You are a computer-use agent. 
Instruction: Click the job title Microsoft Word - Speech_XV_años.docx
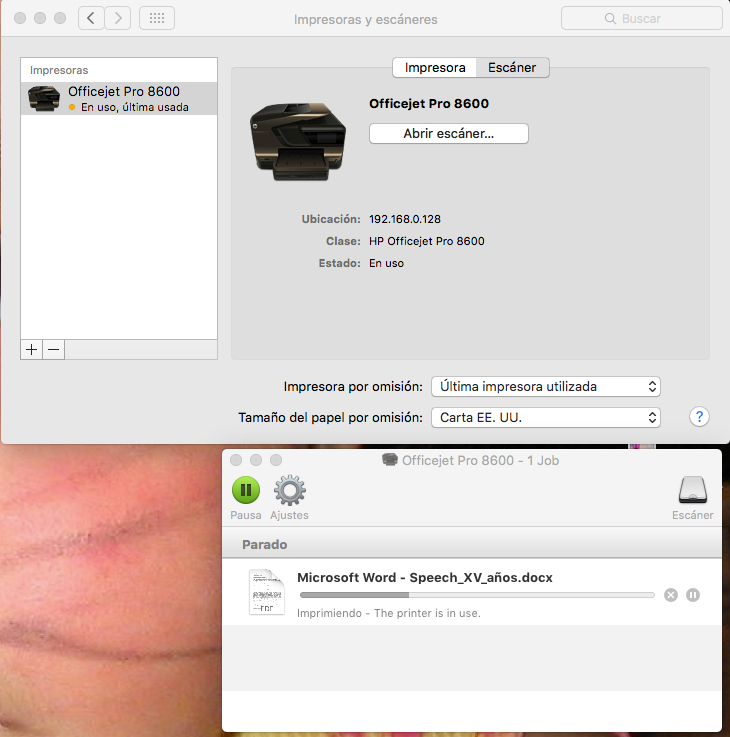click(424, 578)
